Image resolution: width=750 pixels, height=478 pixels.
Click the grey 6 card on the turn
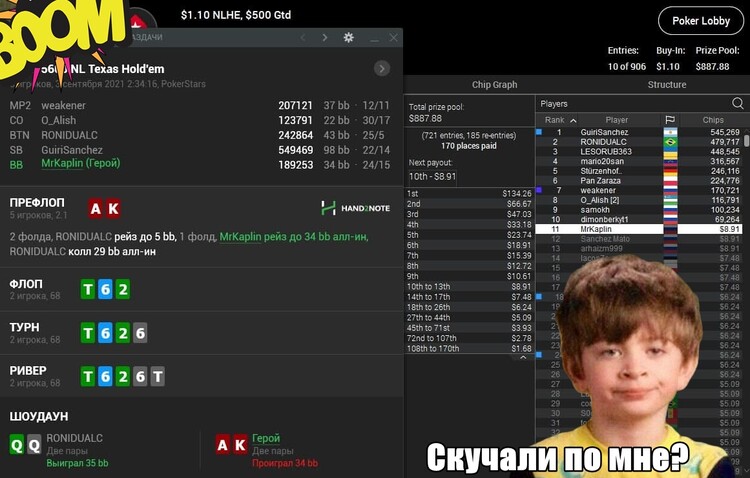pos(140,333)
